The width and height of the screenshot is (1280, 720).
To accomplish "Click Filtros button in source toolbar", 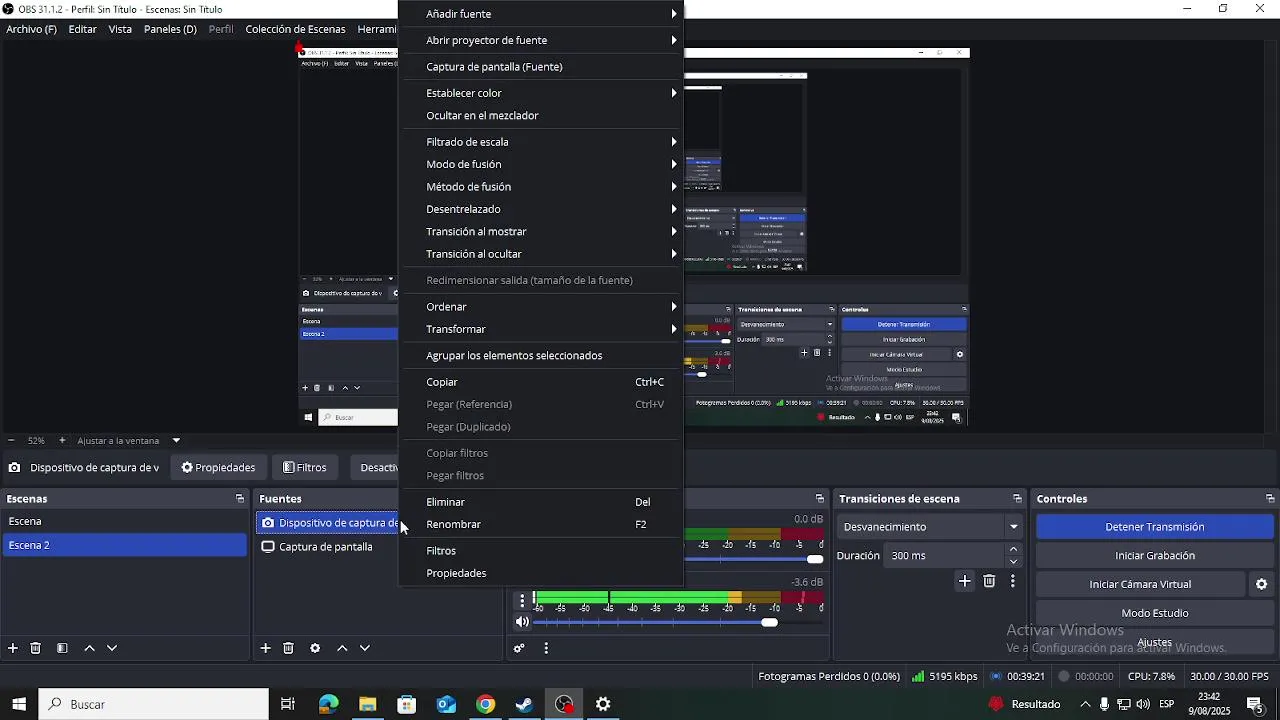I will pyautogui.click(x=305, y=467).
